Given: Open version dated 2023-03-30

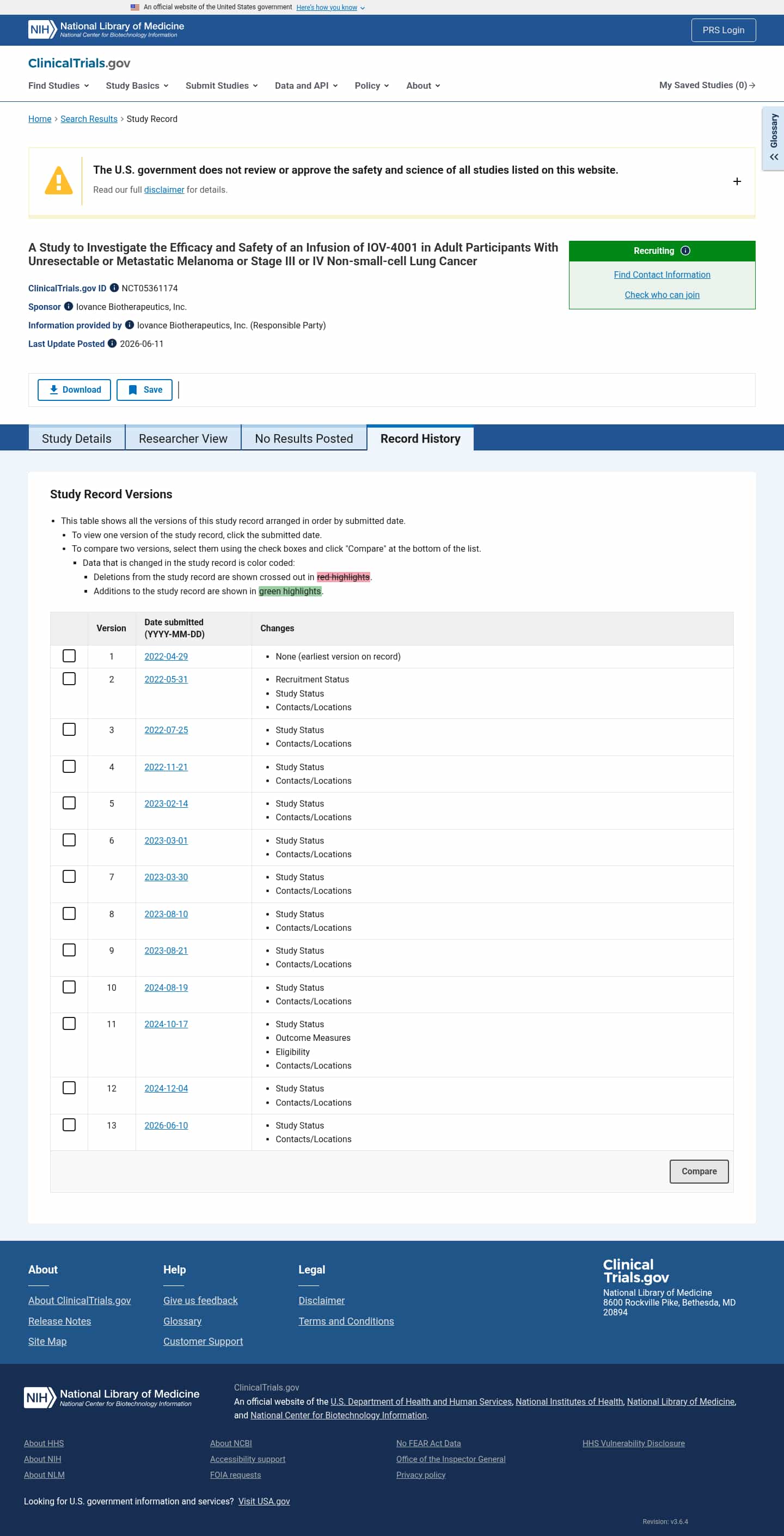Looking at the screenshot, I should [166, 877].
